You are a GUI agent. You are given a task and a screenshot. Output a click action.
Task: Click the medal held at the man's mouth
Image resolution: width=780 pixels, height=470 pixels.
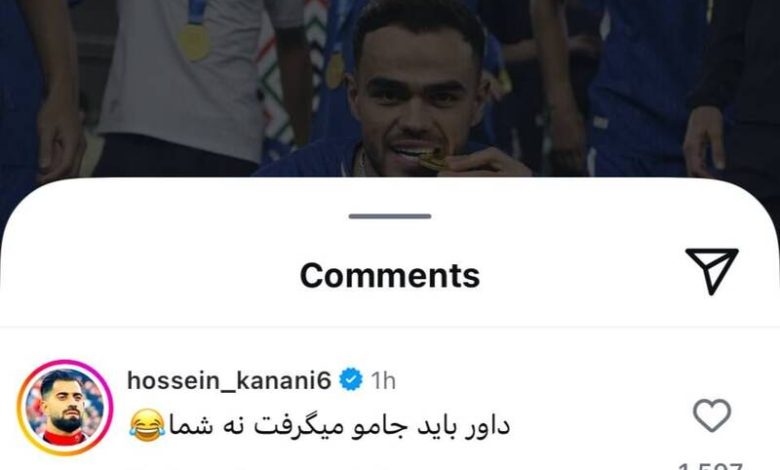click(x=432, y=160)
